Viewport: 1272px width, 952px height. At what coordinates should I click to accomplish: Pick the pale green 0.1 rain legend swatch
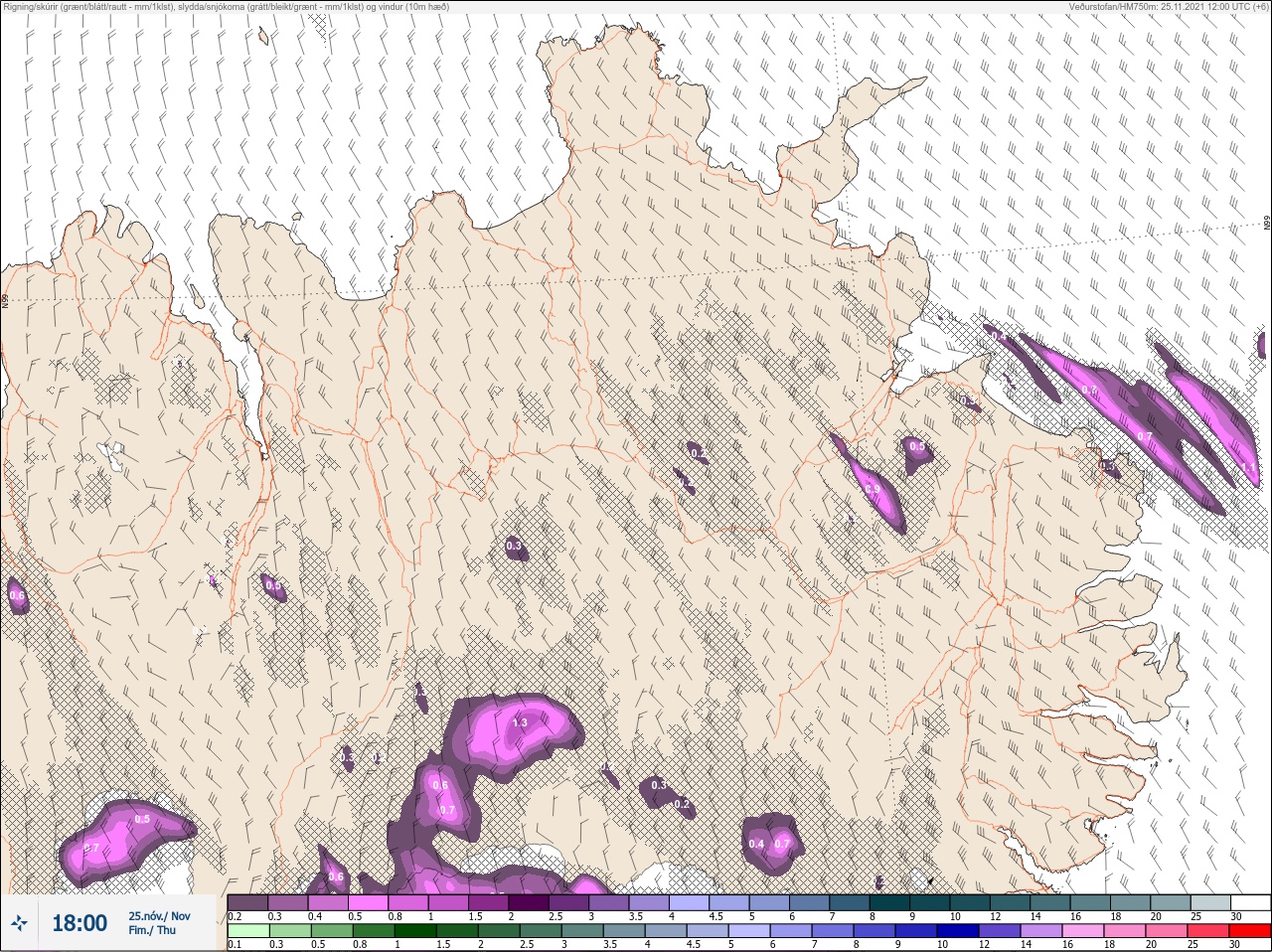click(247, 931)
